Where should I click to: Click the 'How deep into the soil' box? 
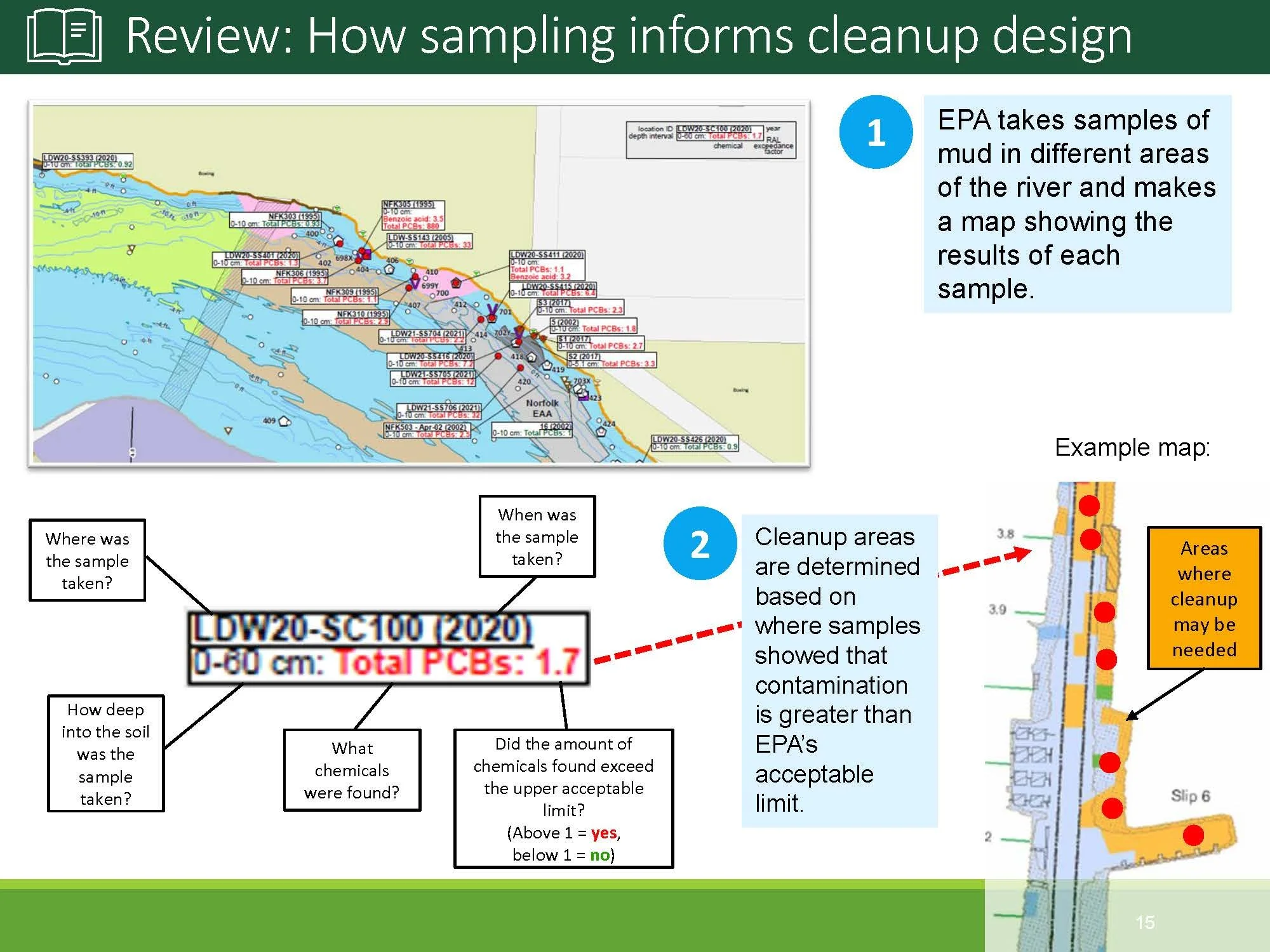(x=105, y=753)
